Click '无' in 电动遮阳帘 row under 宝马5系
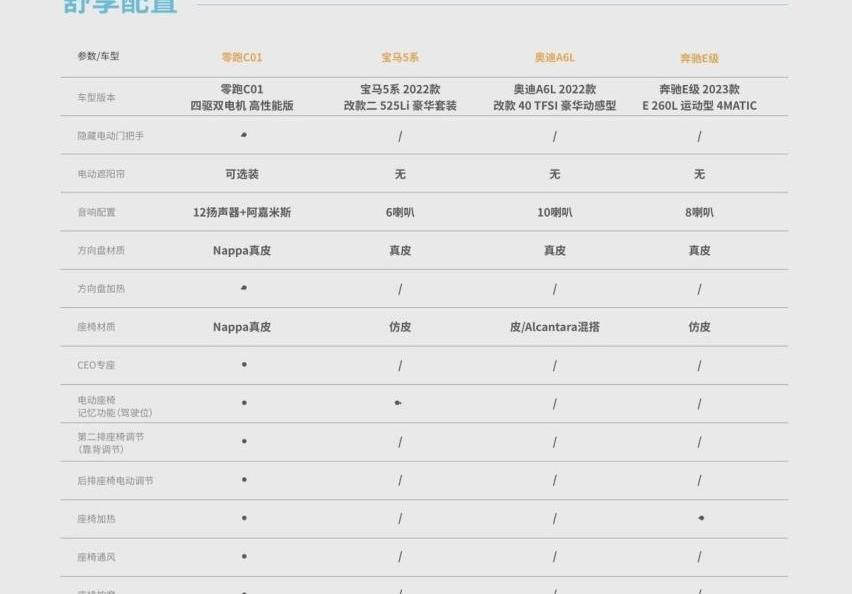The image size is (852, 594). (x=400, y=174)
